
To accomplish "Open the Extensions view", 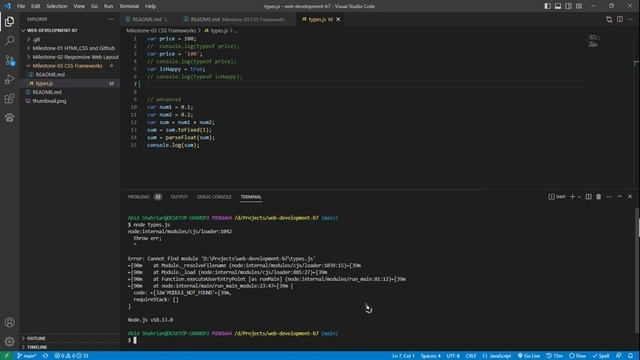I will point(9,98).
